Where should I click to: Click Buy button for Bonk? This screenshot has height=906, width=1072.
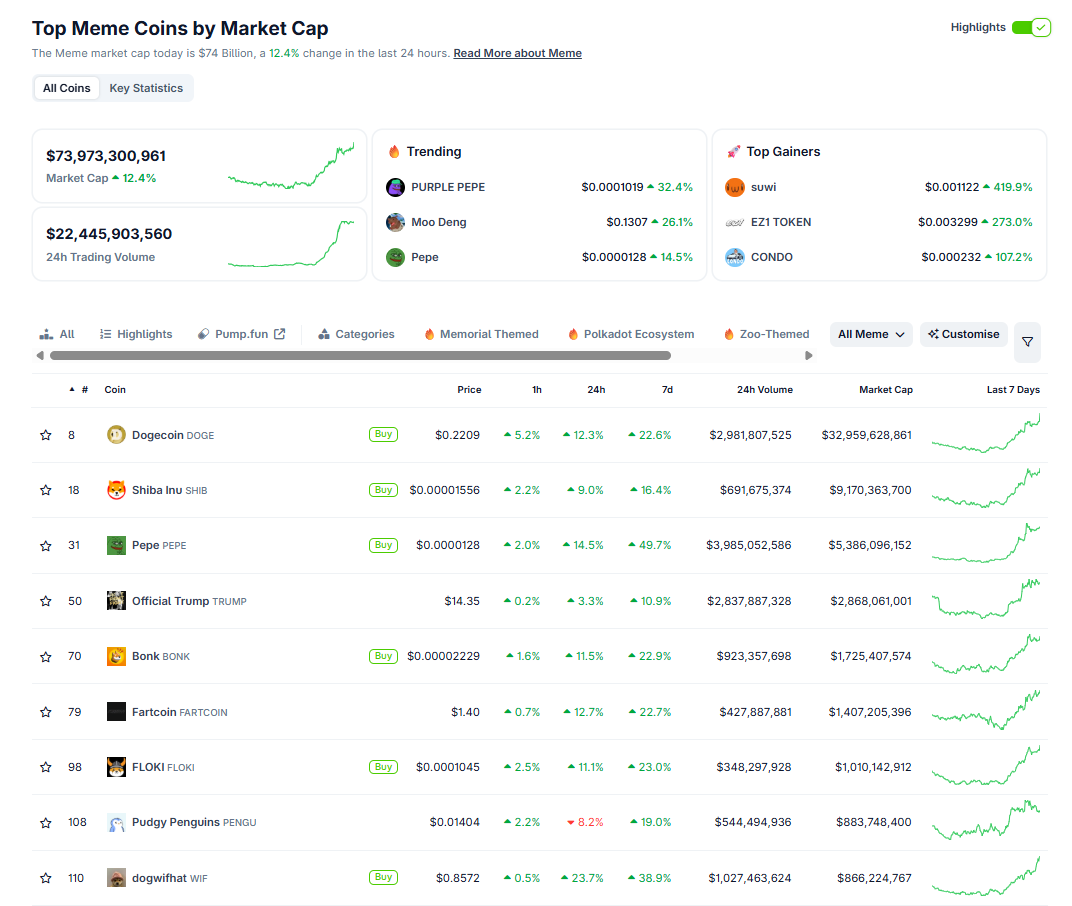point(384,656)
